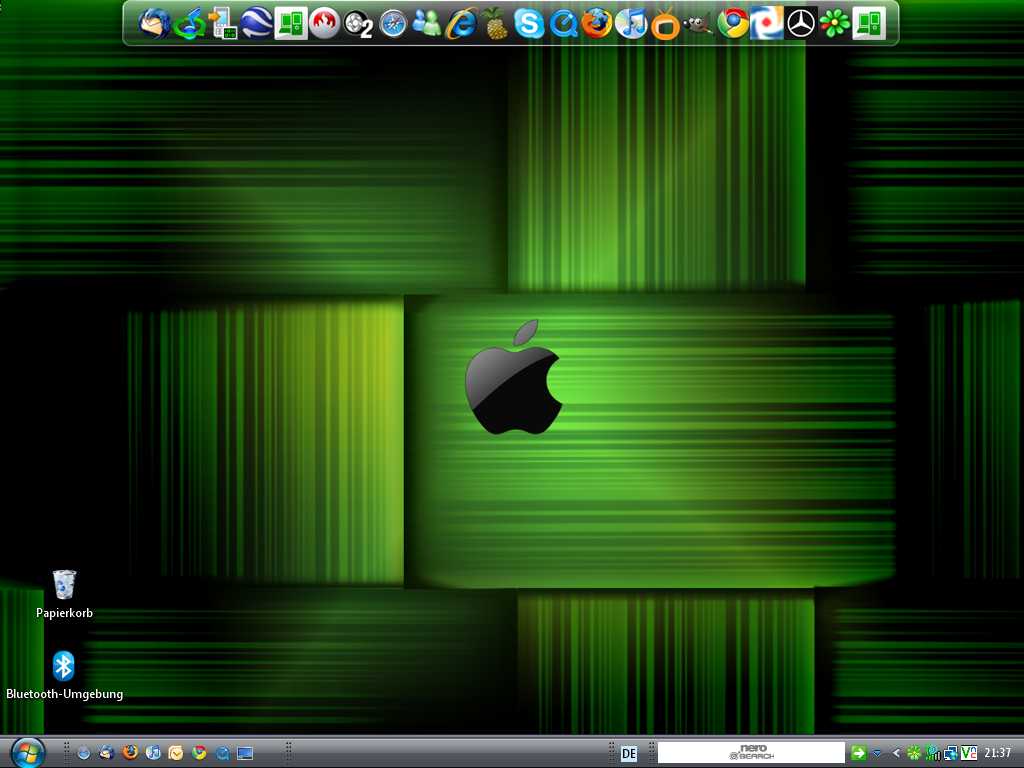This screenshot has height=768, width=1024.
Task: Open iTunes from the top dock
Action: 631,24
